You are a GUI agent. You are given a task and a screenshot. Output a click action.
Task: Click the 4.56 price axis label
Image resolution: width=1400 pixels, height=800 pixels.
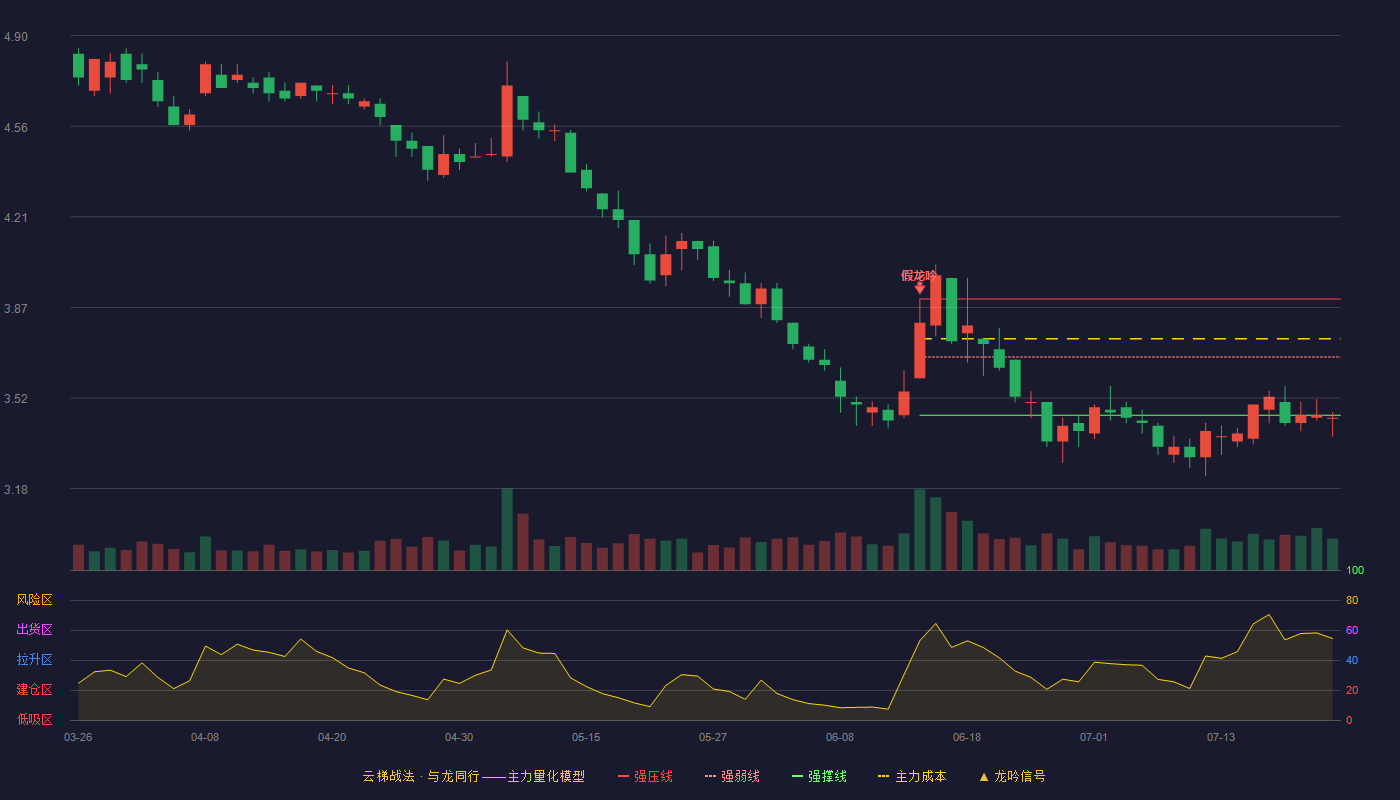[x=16, y=128]
